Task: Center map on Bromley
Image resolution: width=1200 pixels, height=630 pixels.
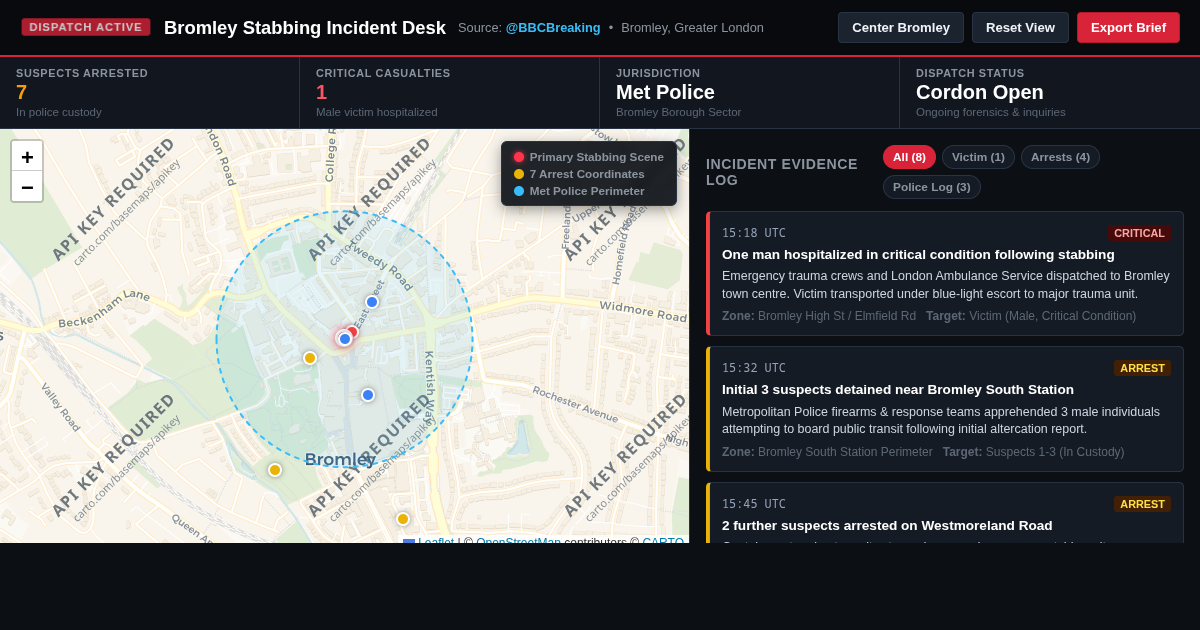Action: 901,27
